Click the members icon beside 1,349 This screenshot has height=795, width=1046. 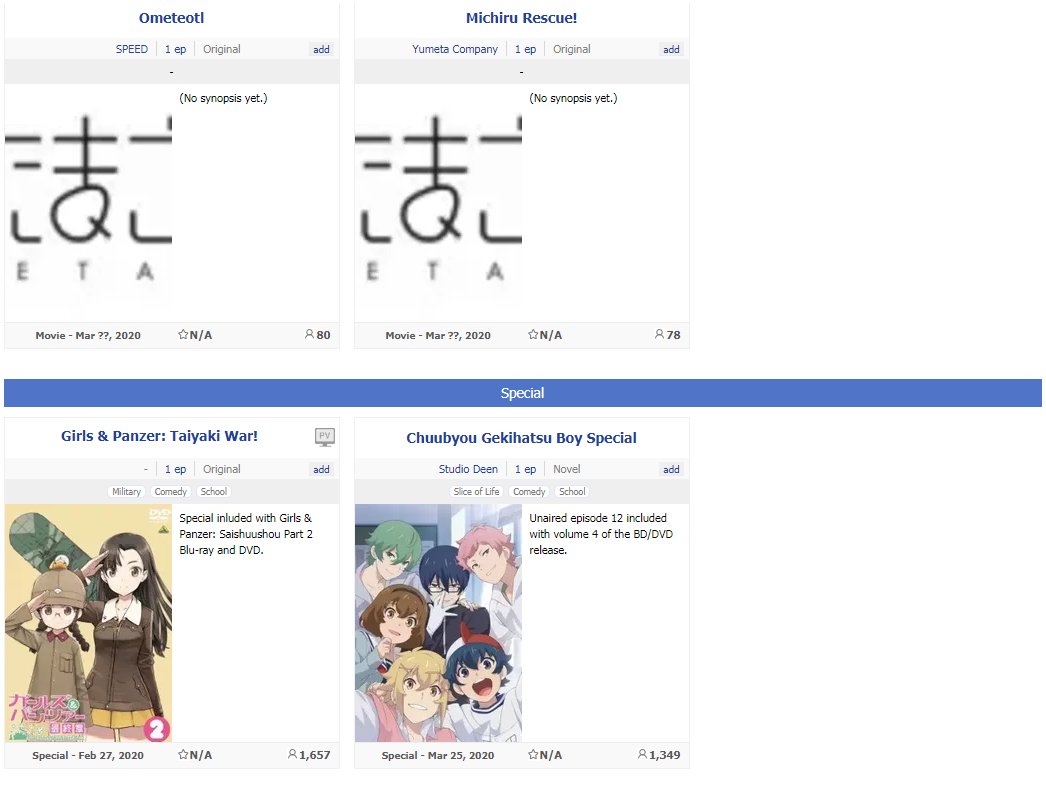(x=642, y=754)
